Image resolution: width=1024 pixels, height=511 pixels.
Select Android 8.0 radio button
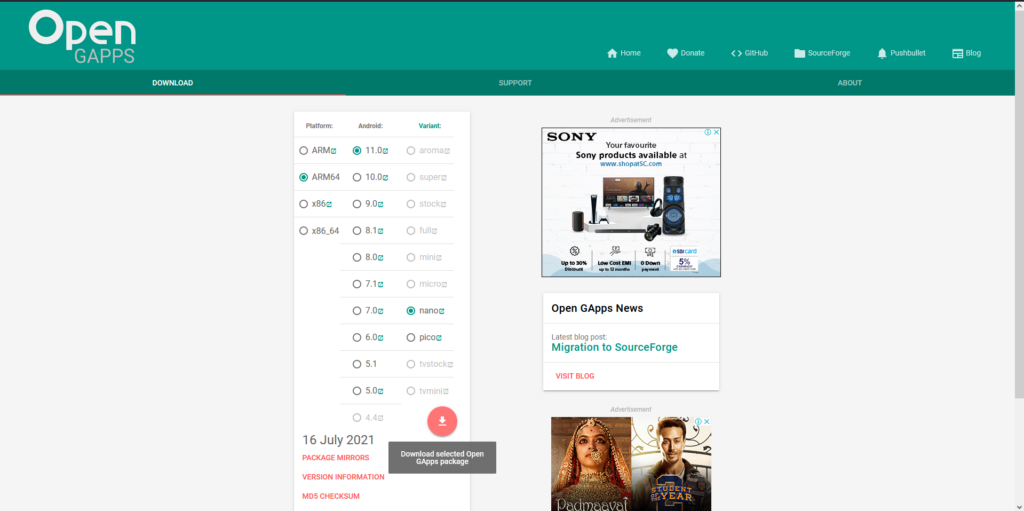pyautogui.click(x=357, y=257)
